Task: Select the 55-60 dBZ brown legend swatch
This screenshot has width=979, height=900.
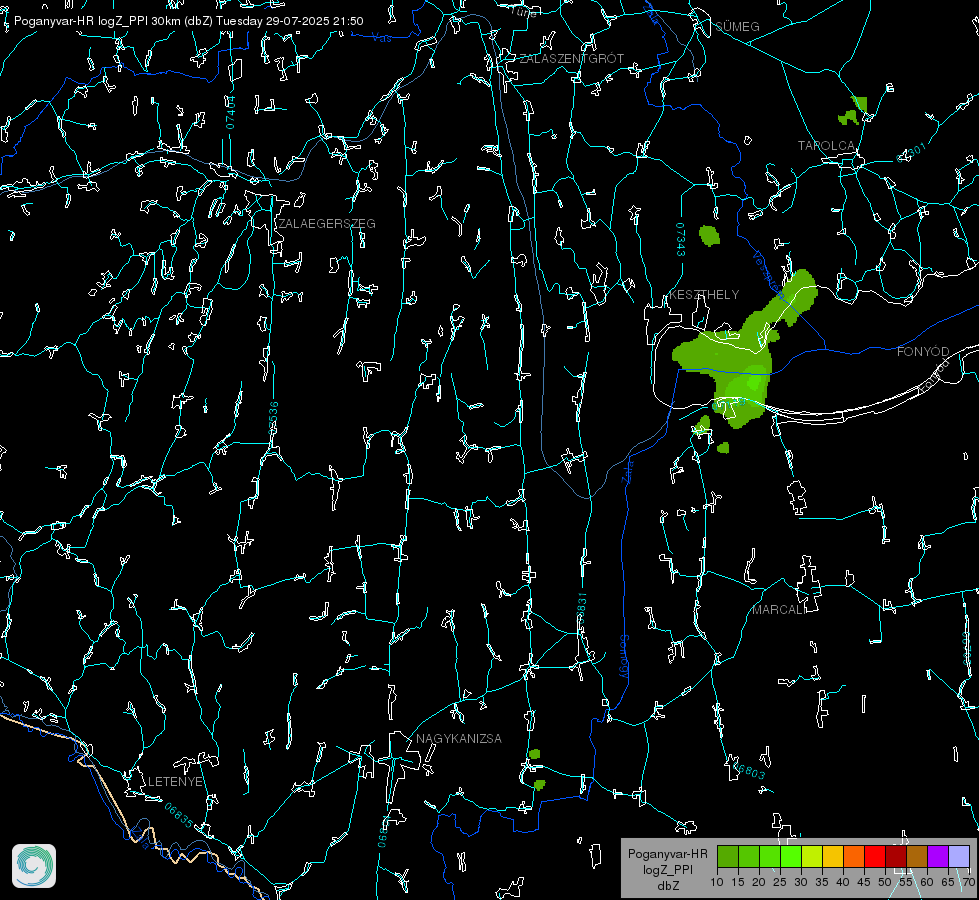Action: (917, 856)
